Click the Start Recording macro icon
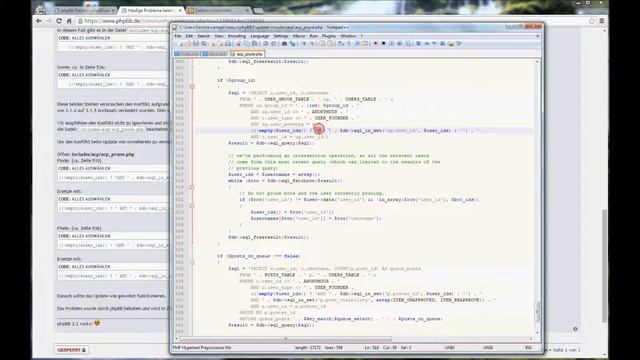640x360 pixels. tap(376, 43)
